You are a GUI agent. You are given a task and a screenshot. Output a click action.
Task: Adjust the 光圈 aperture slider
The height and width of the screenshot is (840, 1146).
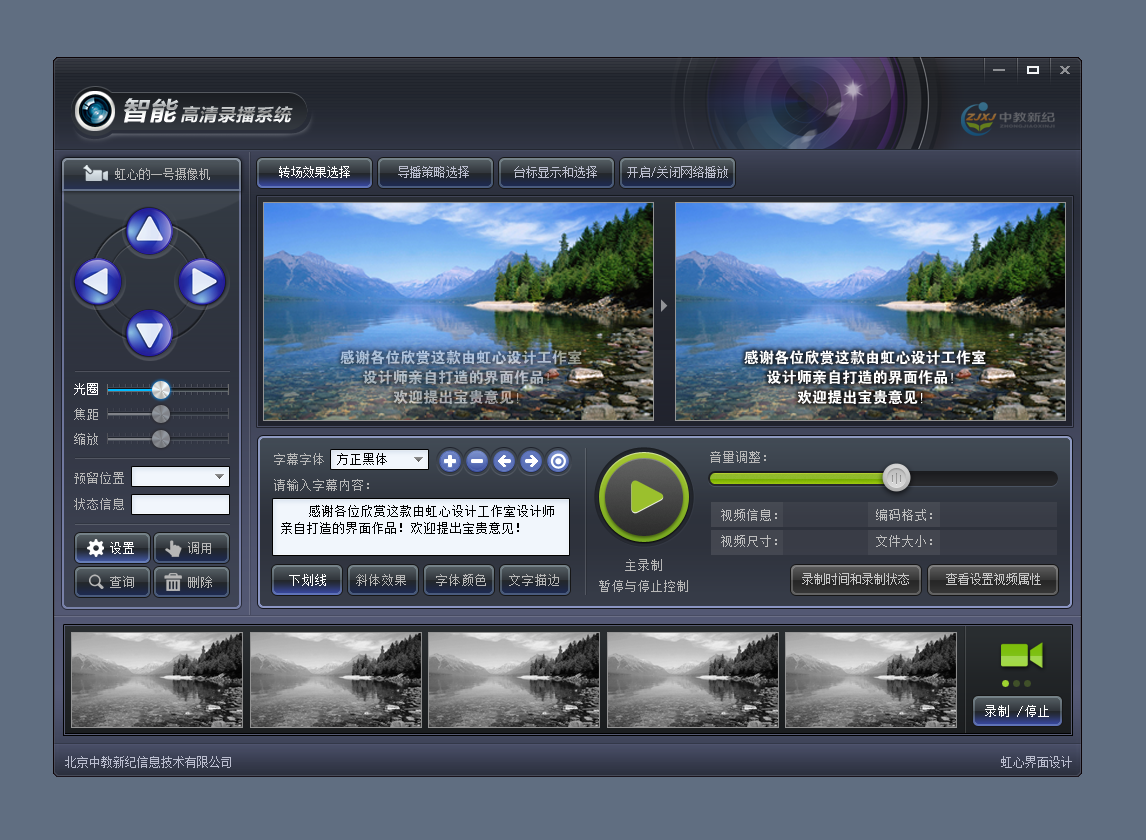168,390
